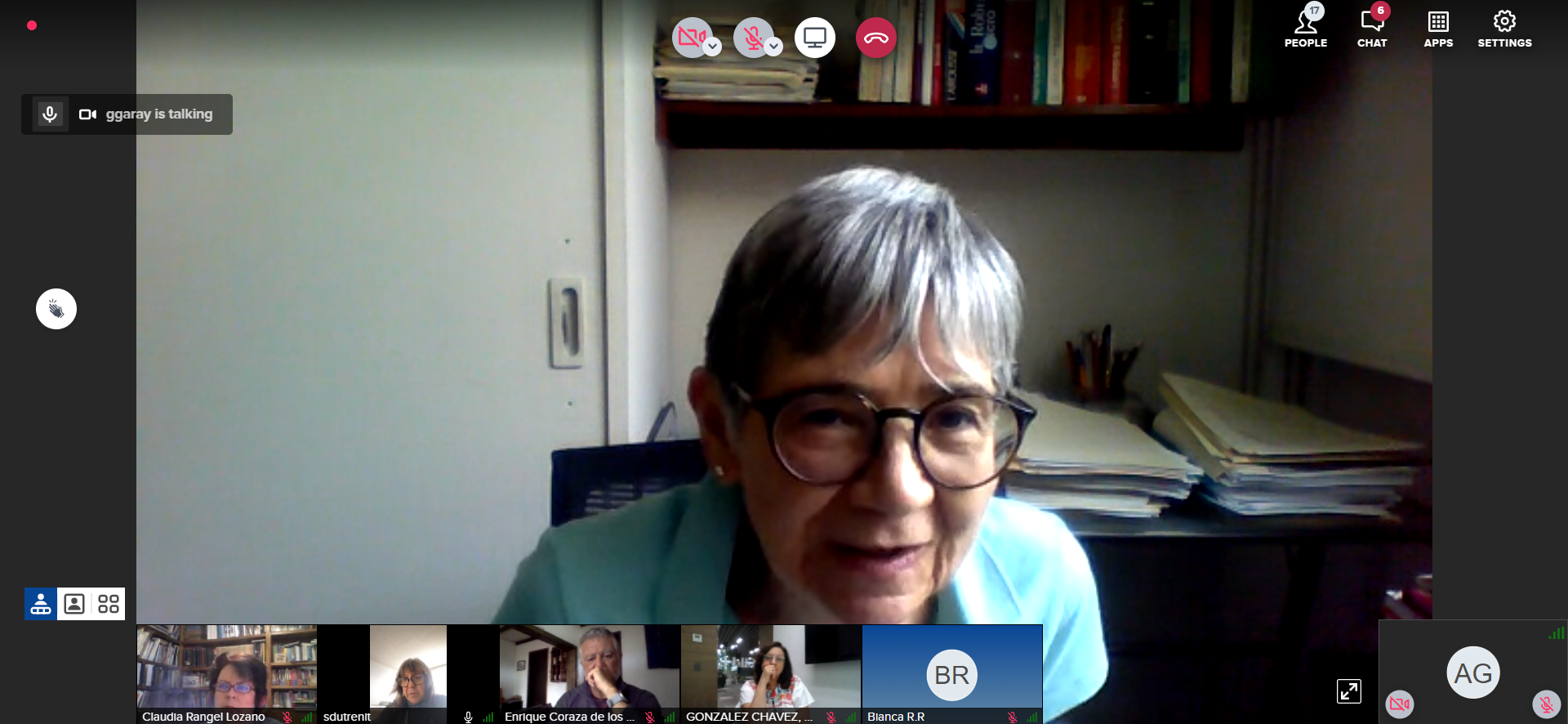The height and width of the screenshot is (724, 1568).
Task: Click GONZALEZ CHAVEZ signal strength bars
Action: 851,717
